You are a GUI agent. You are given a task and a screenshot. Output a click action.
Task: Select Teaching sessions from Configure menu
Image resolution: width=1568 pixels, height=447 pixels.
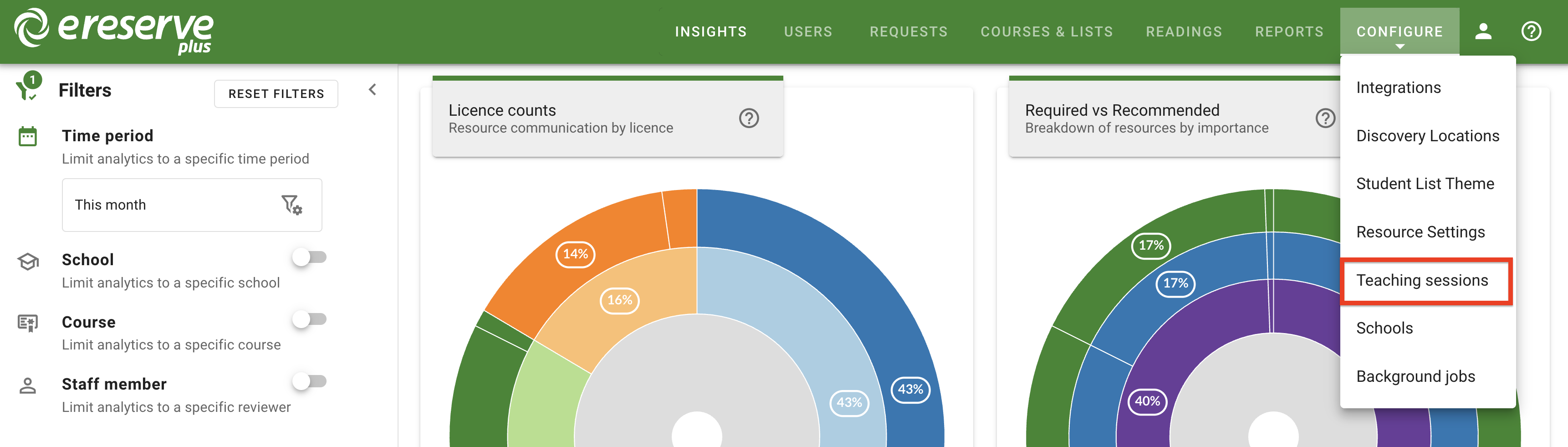click(1422, 281)
